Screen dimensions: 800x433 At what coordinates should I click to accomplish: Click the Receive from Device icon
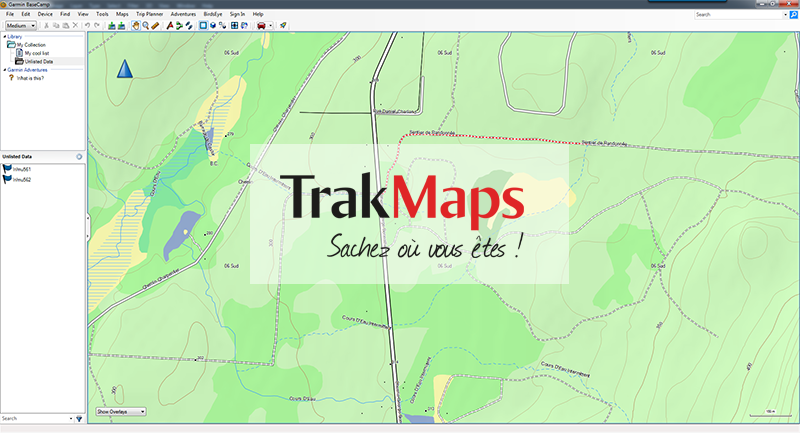click(121, 25)
